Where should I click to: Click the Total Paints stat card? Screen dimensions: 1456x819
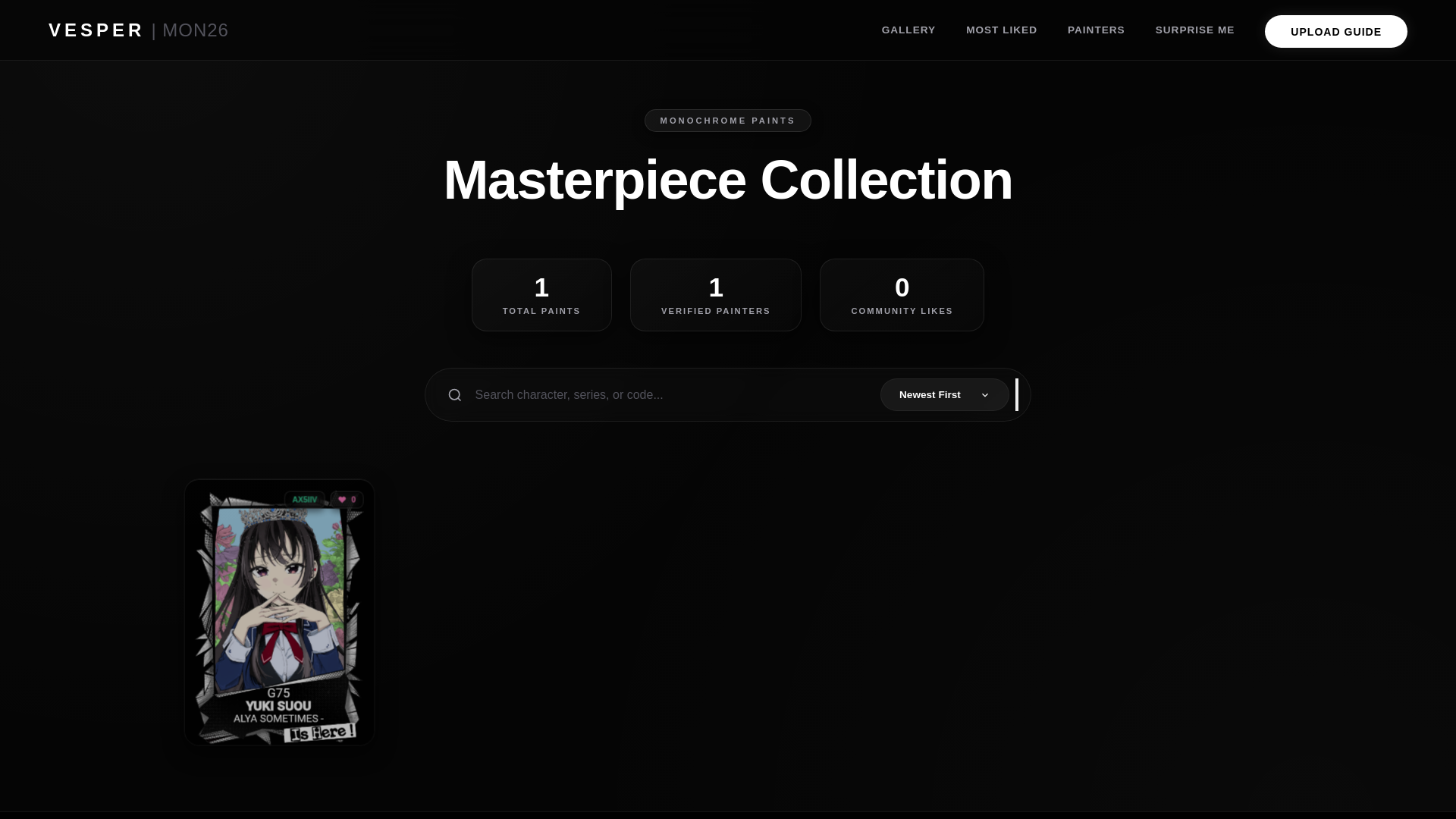pyautogui.click(x=541, y=295)
